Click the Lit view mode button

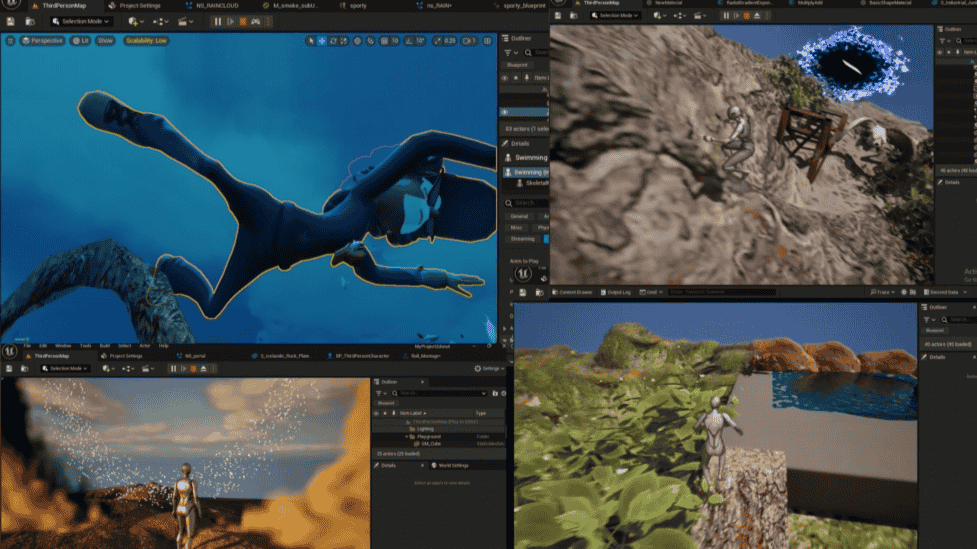(80, 41)
